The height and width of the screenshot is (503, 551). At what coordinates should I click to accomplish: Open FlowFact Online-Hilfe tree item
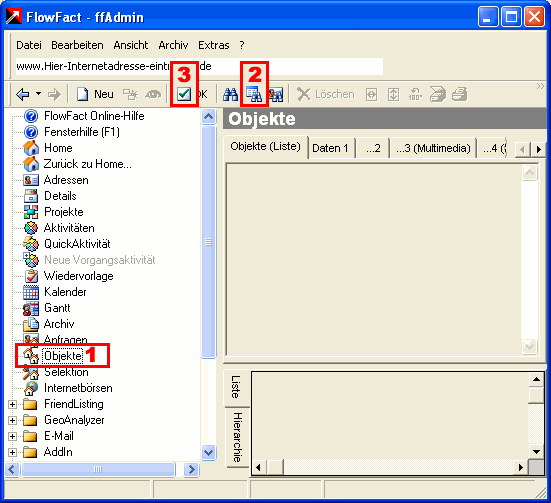tap(94, 116)
